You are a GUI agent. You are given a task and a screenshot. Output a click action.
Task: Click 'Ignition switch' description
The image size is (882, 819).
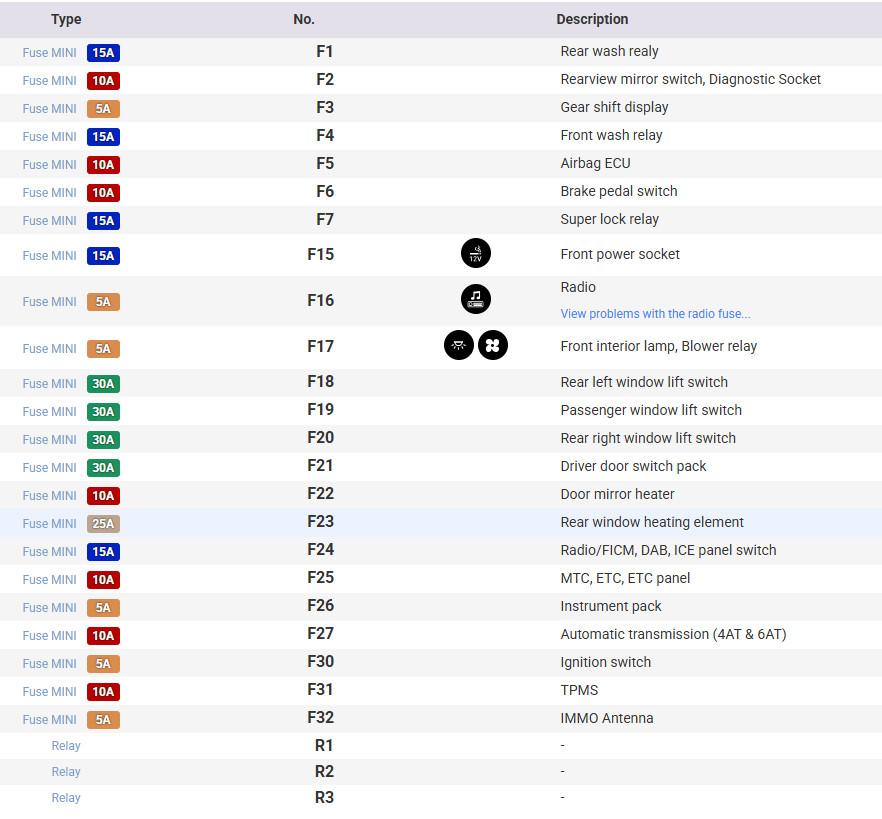tap(605, 662)
